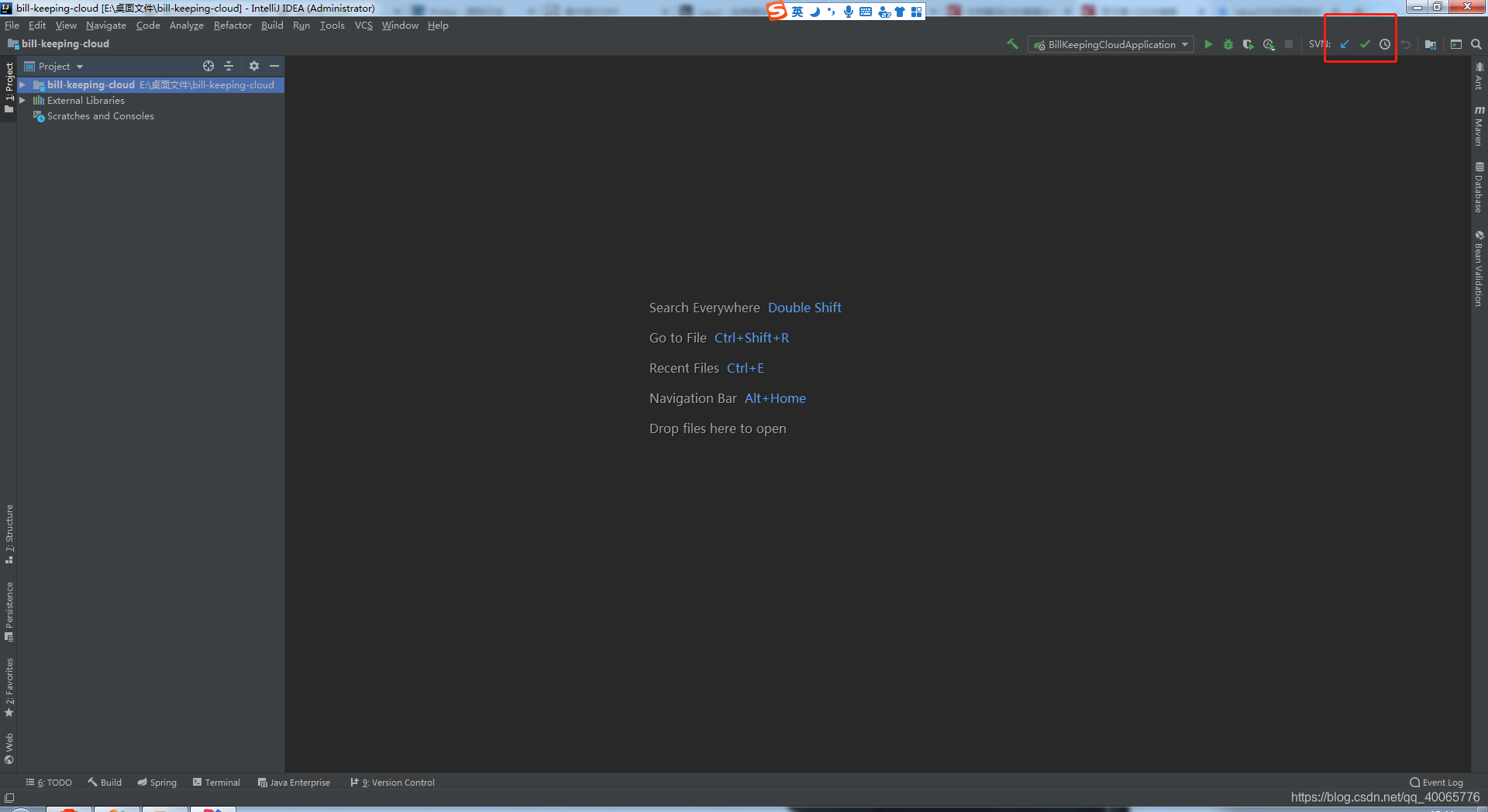The width and height of the screenshot is (1488, 812).
Task: Open the Maven side panel tab
Action: point(1479,126)
